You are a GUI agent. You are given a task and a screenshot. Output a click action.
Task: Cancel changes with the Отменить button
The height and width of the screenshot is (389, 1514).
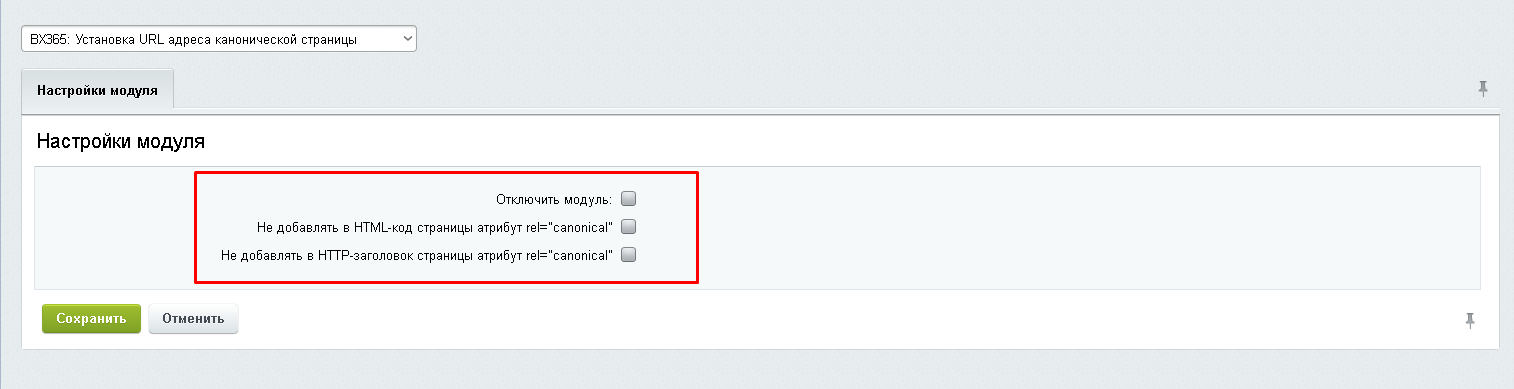(193, 319)
